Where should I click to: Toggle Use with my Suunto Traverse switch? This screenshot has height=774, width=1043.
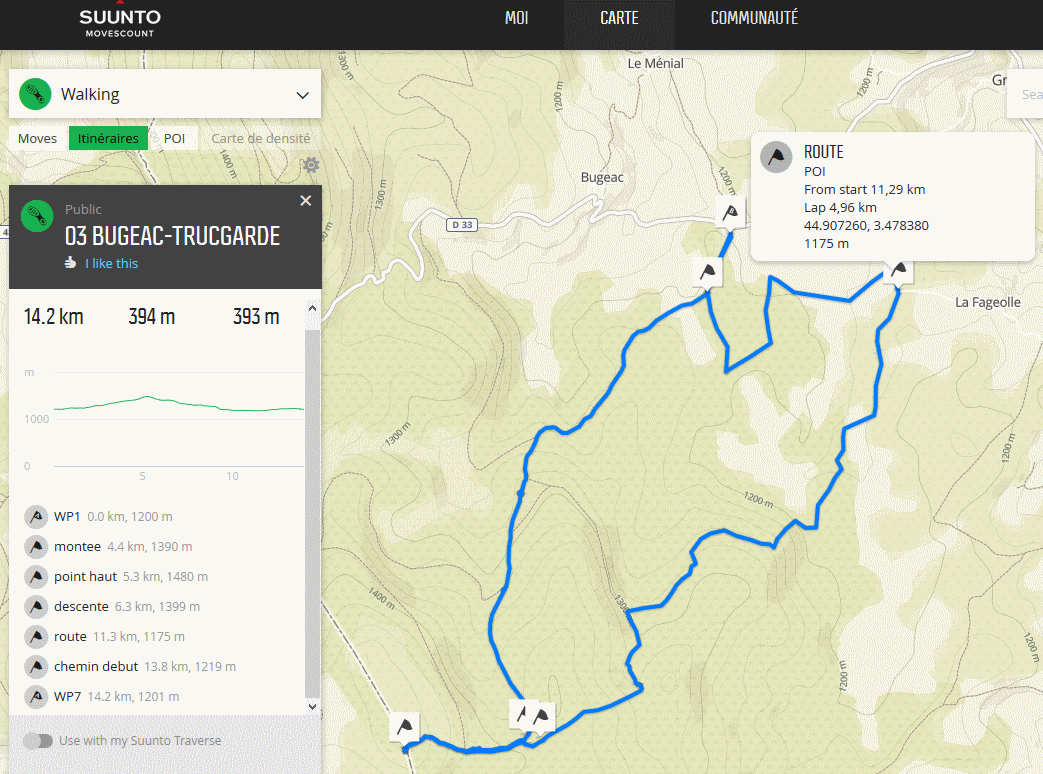click(x=38, y=741)
